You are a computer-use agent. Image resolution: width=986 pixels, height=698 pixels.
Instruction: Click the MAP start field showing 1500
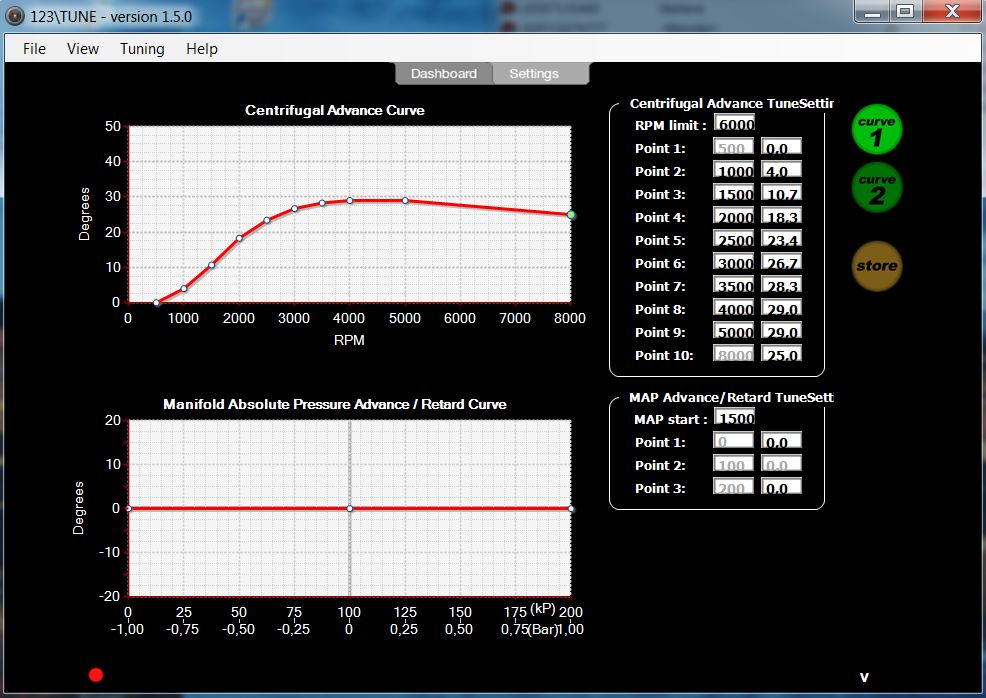tap(734, 419)
